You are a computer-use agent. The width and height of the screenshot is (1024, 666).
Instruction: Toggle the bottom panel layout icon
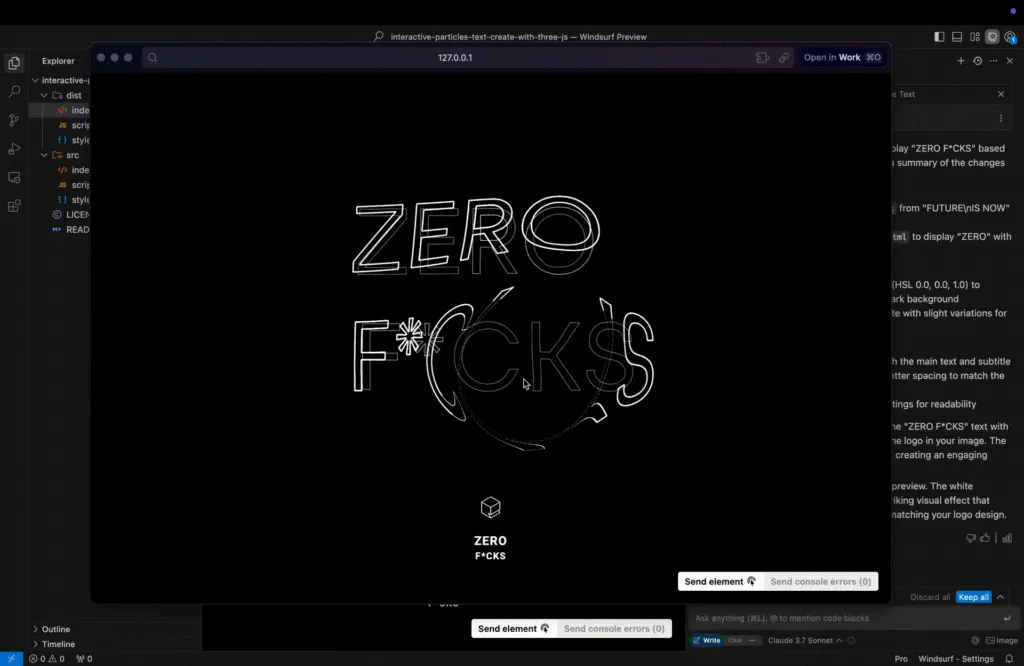(957, 37)
